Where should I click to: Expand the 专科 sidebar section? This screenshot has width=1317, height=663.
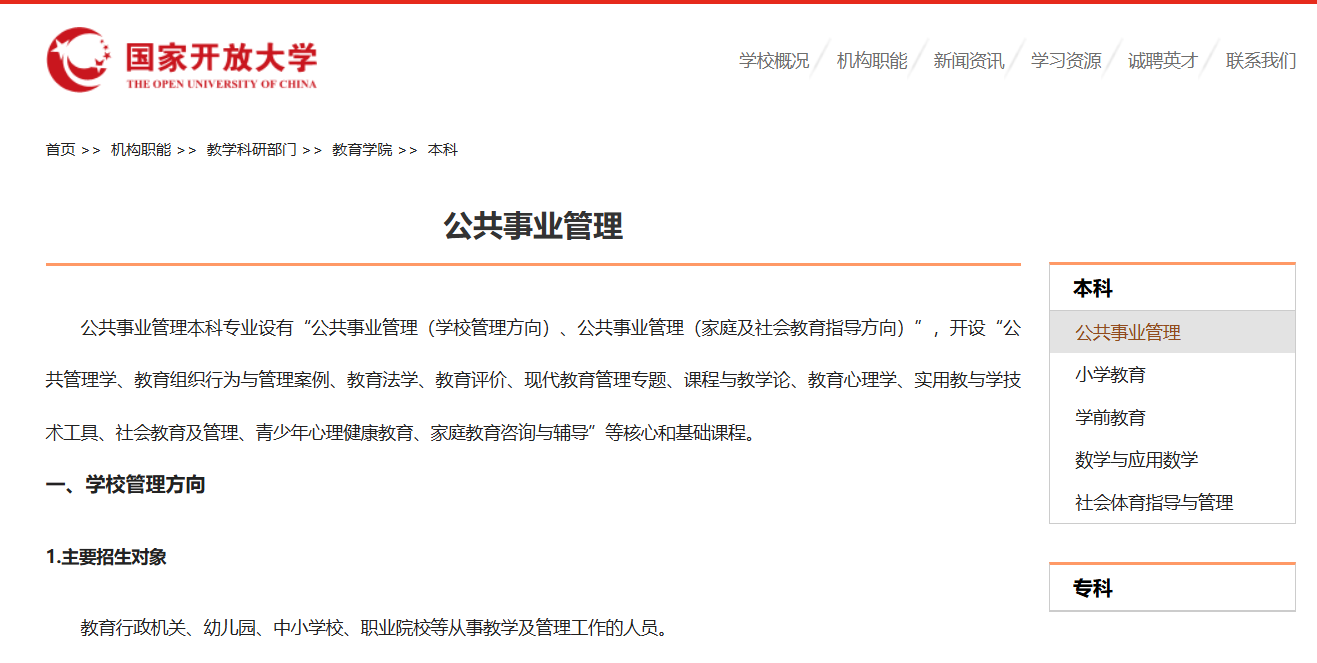(x=1092, y=589)
